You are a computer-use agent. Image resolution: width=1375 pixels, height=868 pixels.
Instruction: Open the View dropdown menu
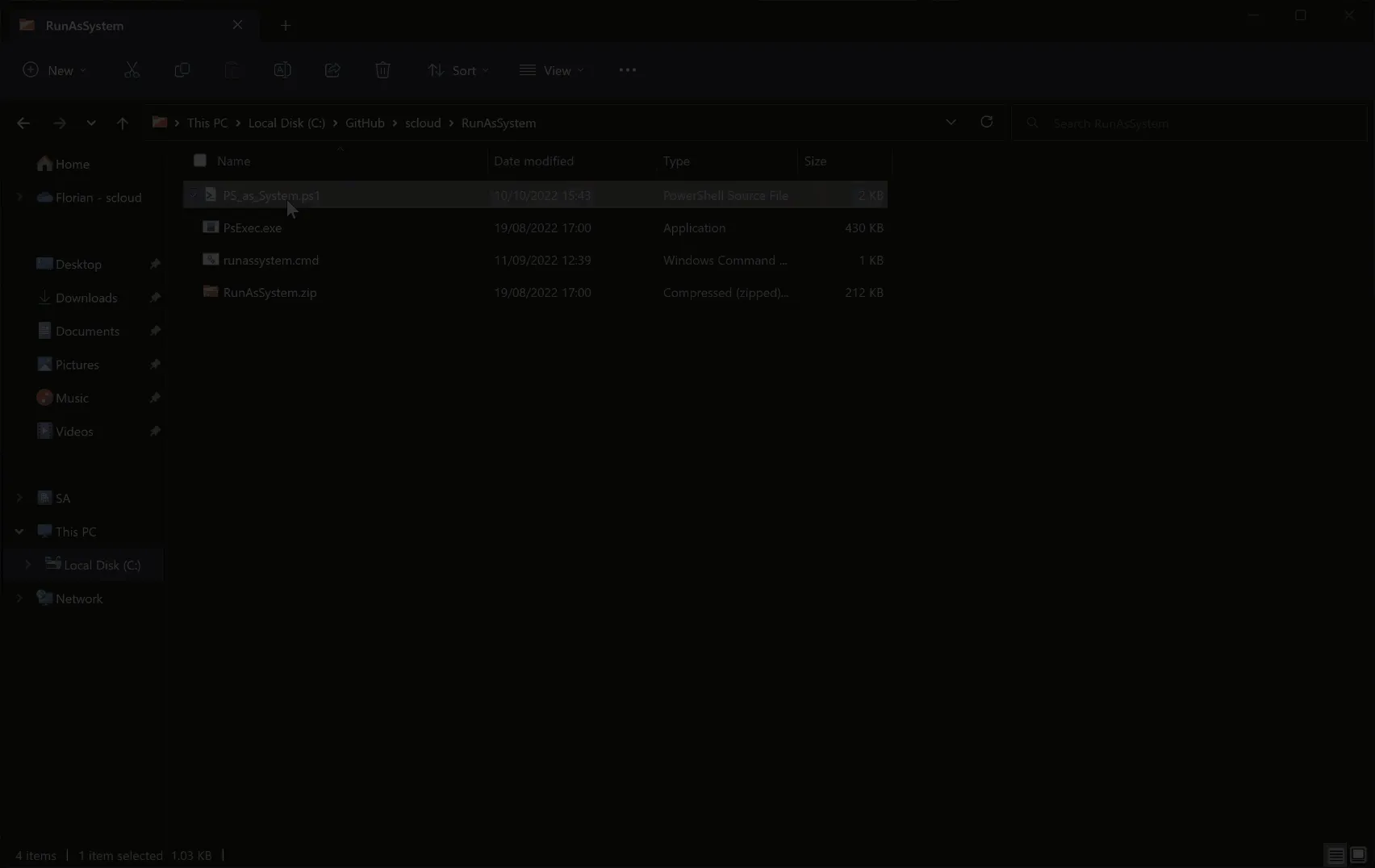[552, 70]
